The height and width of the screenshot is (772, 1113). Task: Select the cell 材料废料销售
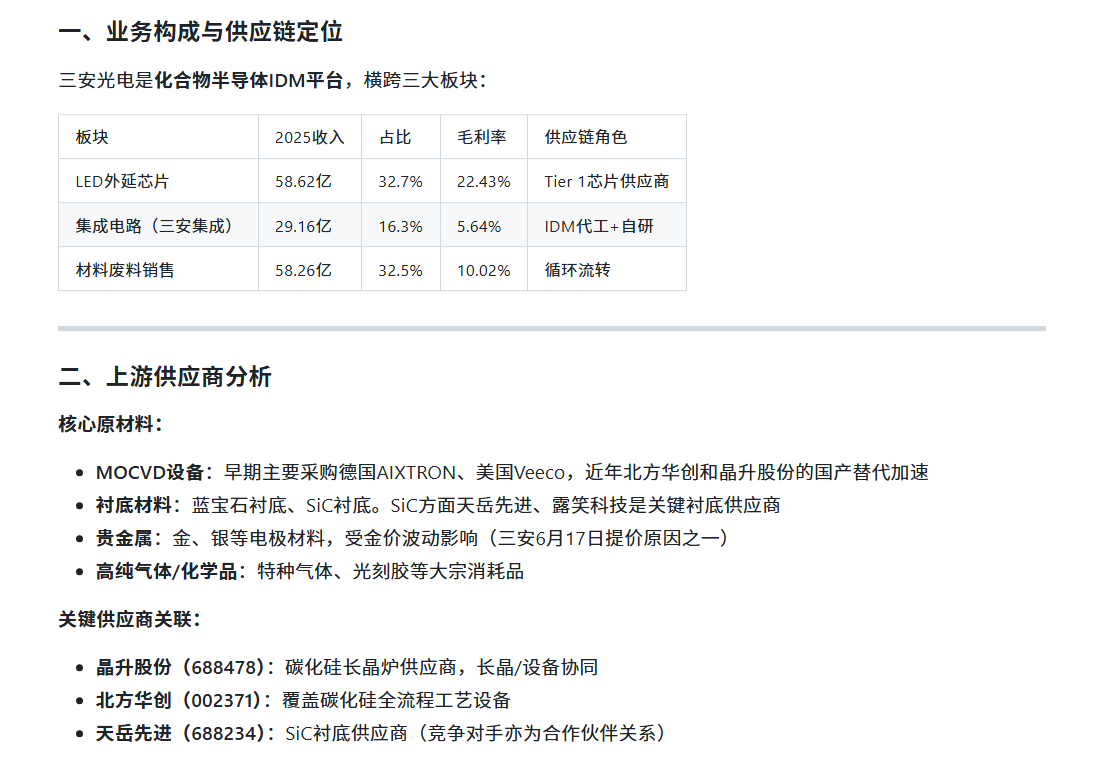pyautogui.click(x=125, y=270)
